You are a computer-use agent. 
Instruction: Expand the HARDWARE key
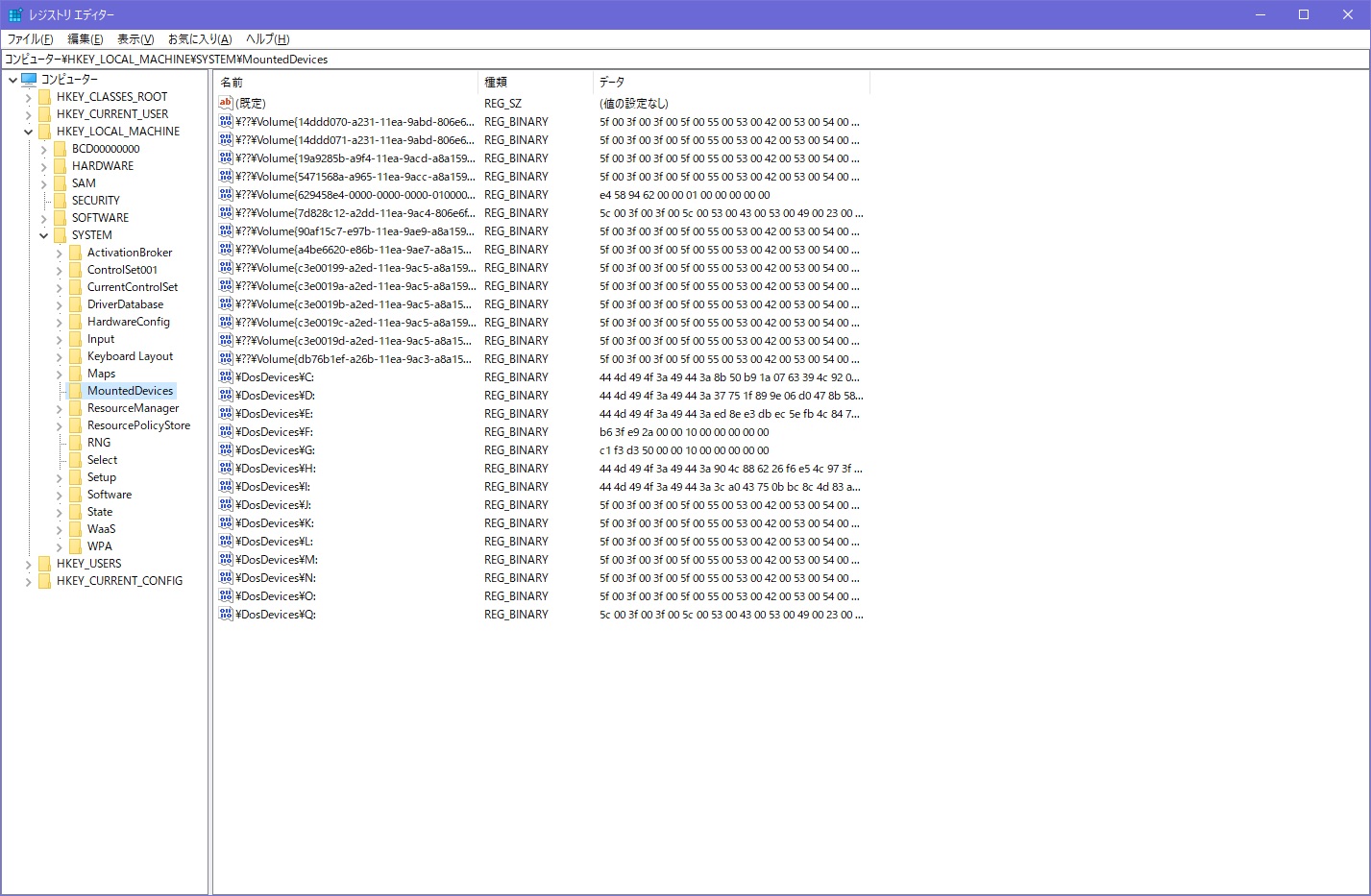[x=43, y=166]
